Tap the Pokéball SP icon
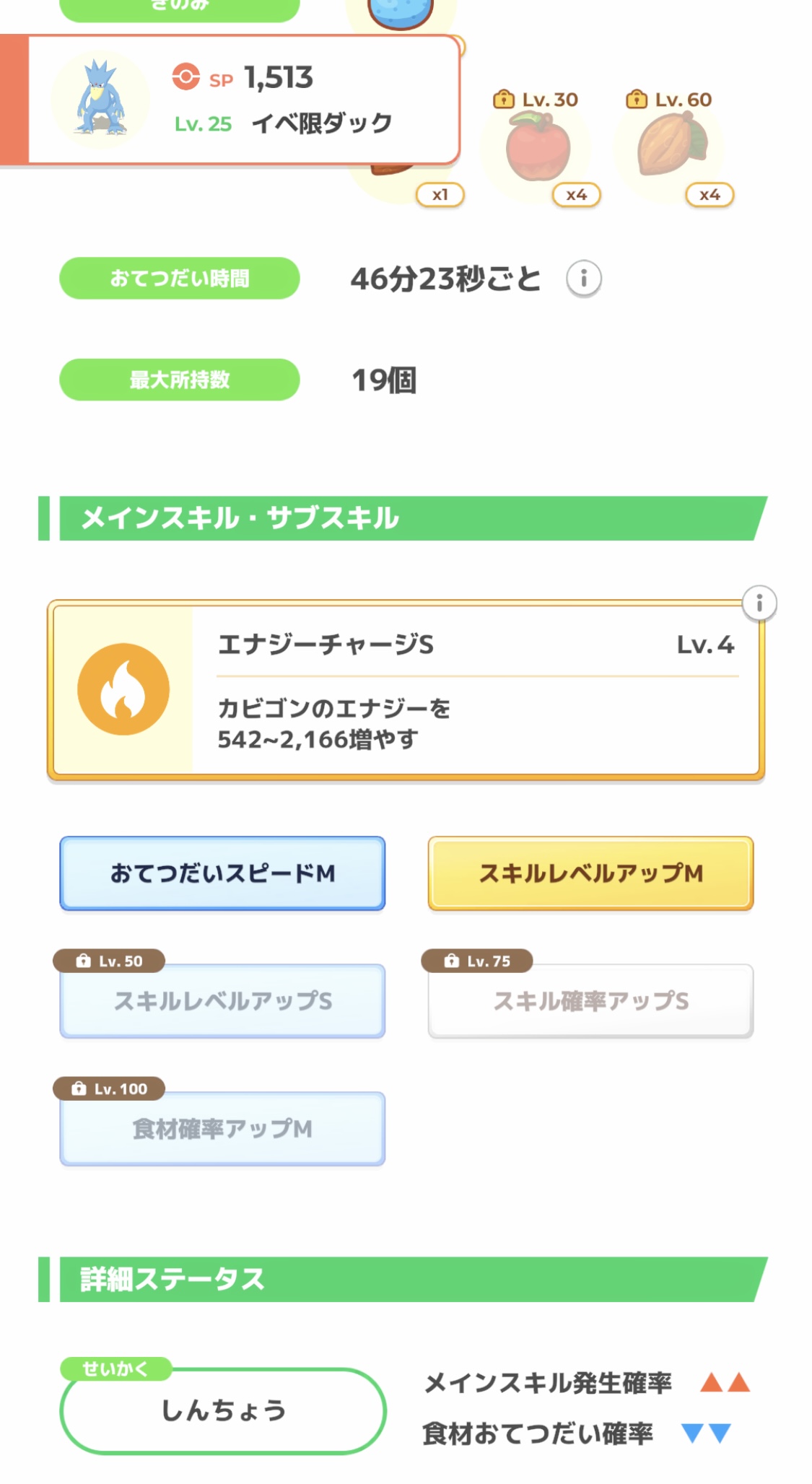Screen dimensions: 812x1484 click(x=185, y=77)
